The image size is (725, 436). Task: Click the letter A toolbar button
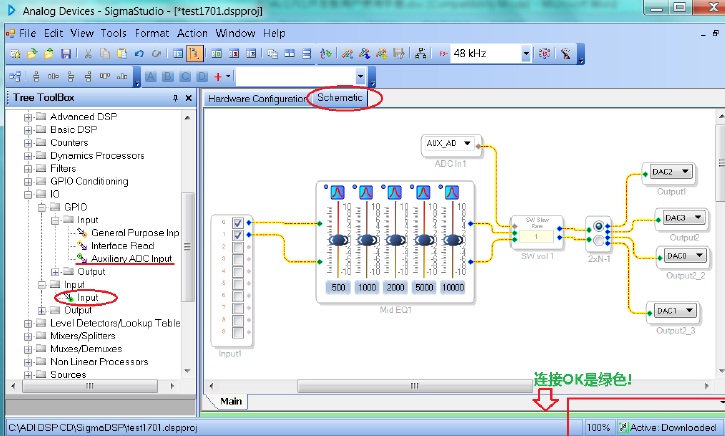[x=150, y=77]
